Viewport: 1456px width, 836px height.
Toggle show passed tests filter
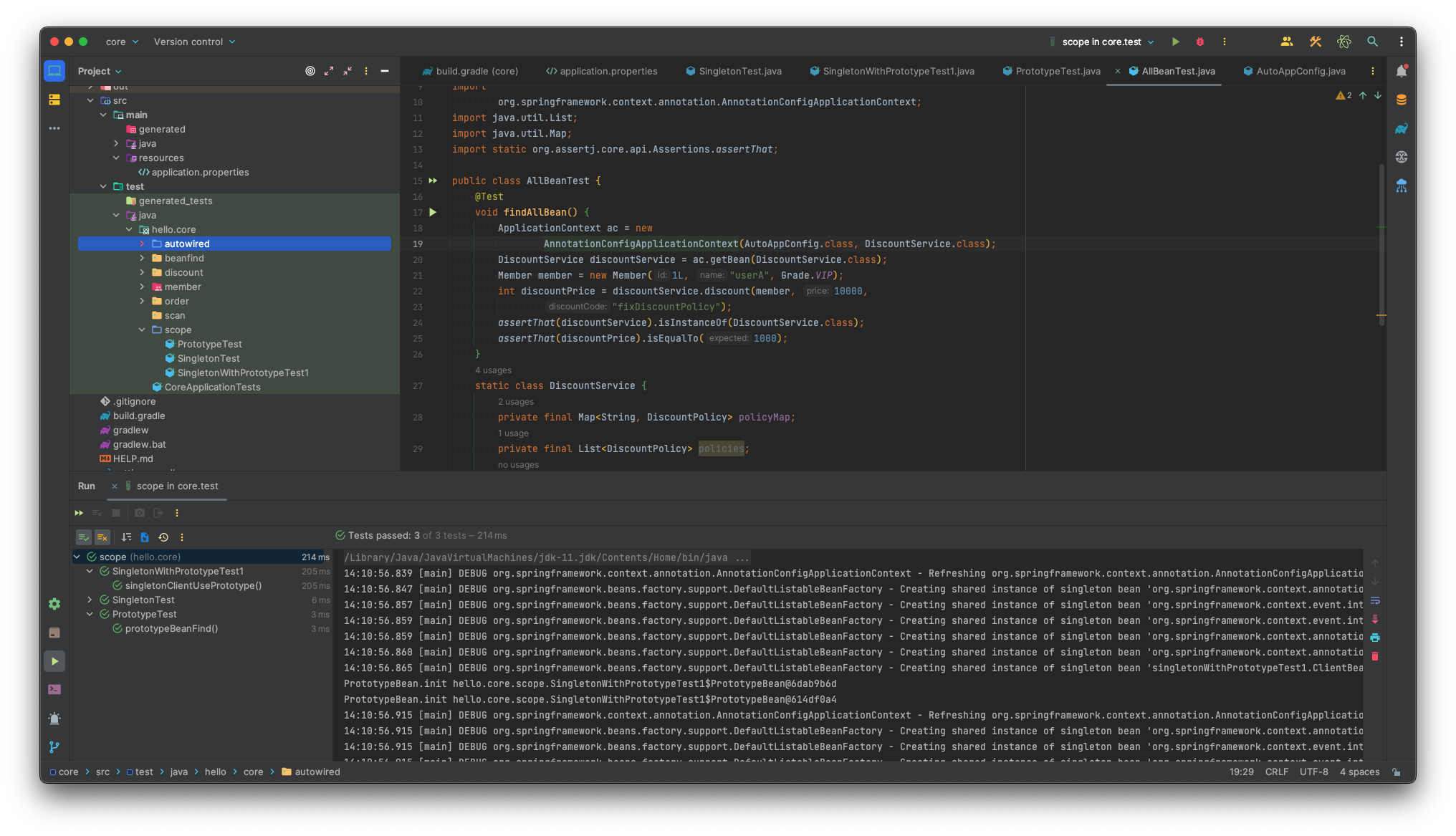pos(84,537)
